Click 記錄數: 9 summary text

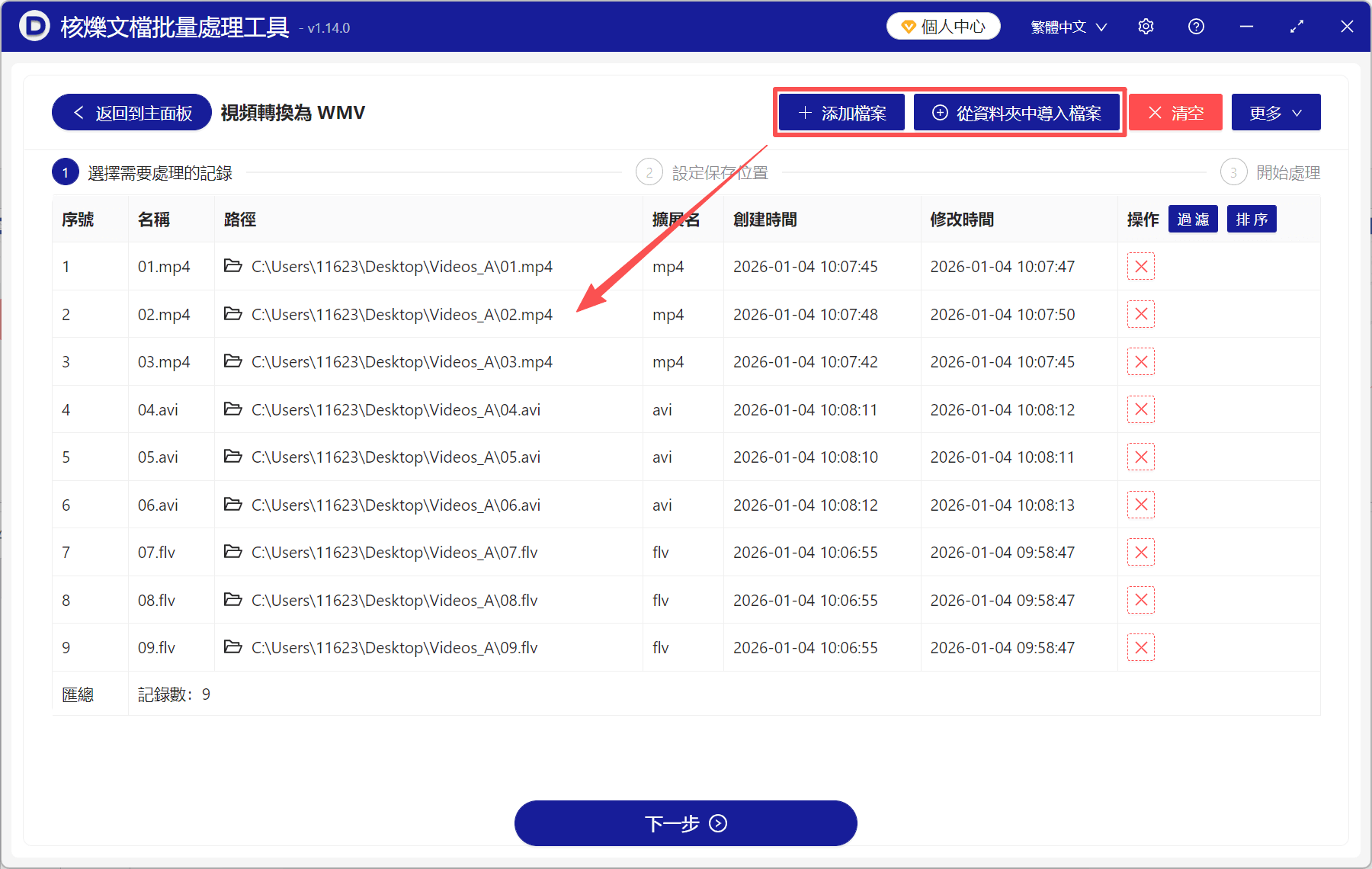click(174, 694)
